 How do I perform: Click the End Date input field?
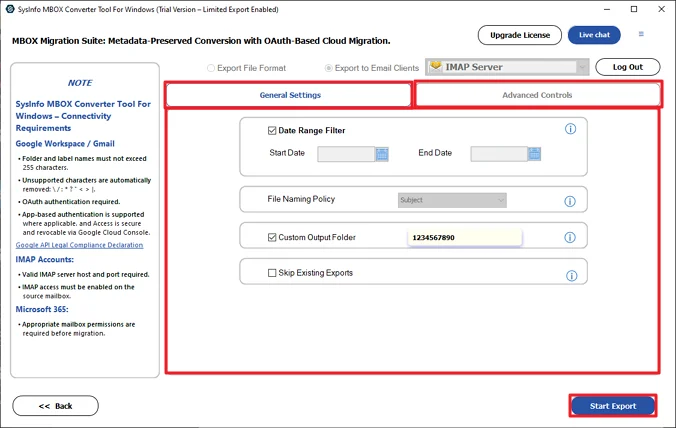(499, 154)
